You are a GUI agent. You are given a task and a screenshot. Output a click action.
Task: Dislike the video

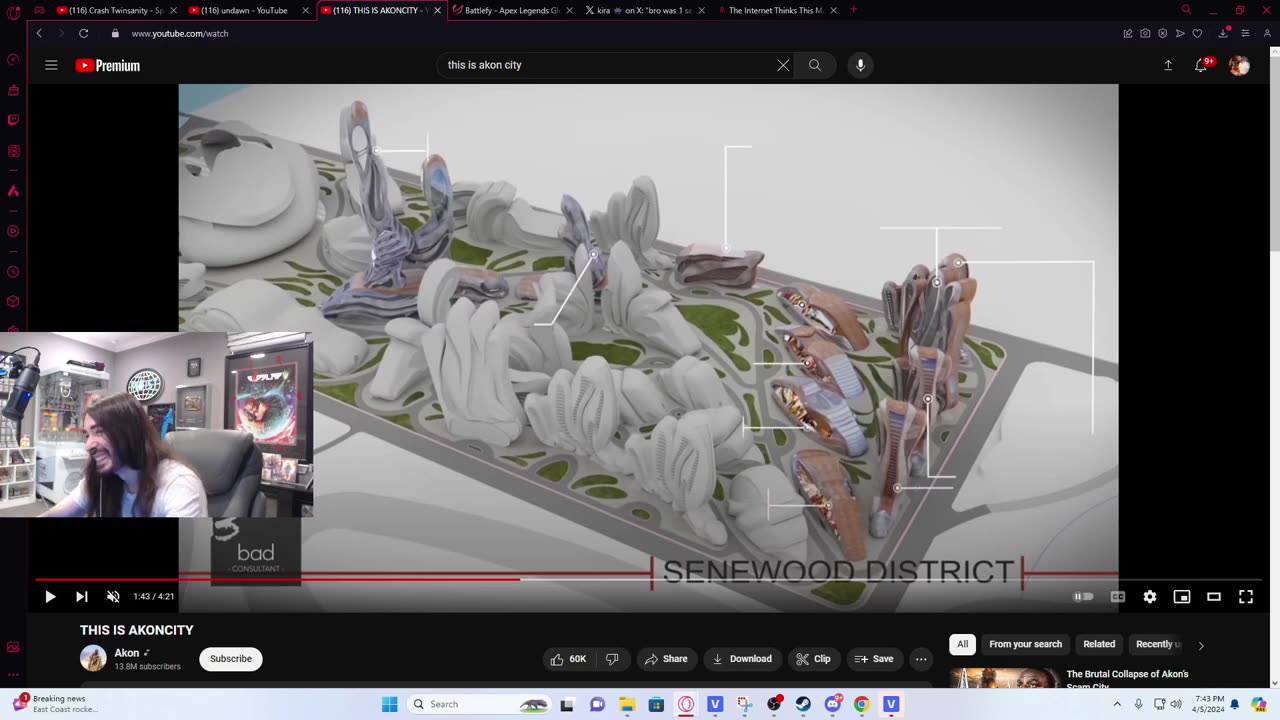click(x=612, y=659)
